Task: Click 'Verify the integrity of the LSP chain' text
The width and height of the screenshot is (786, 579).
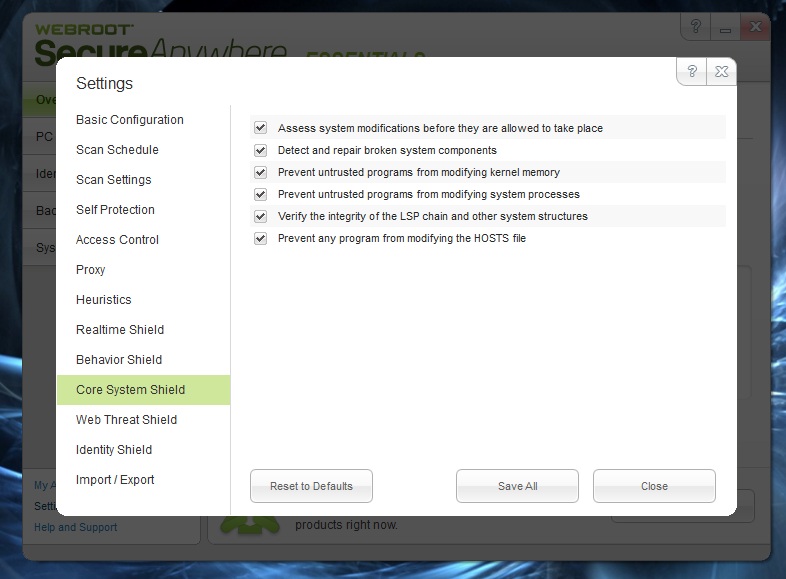Action: tap(433, 216)
